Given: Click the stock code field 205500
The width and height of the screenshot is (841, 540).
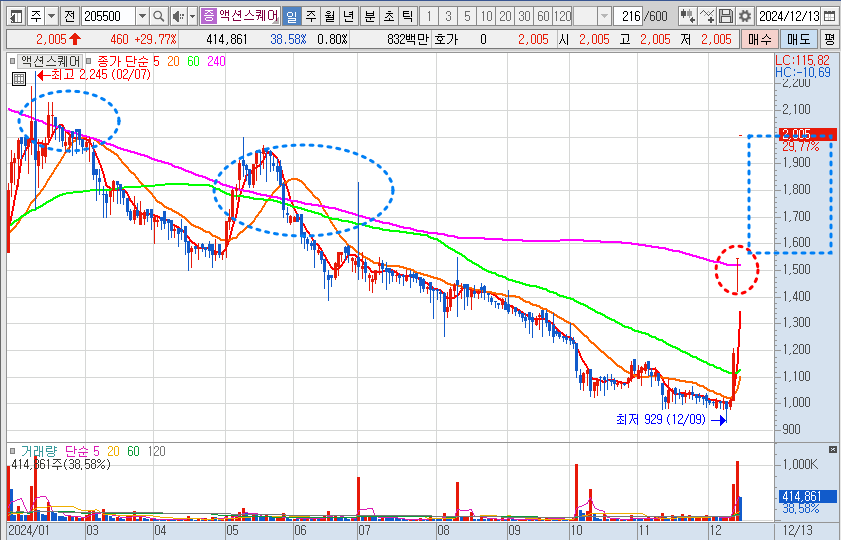Looking at the screenshot, I should click(x=109, y=16).
